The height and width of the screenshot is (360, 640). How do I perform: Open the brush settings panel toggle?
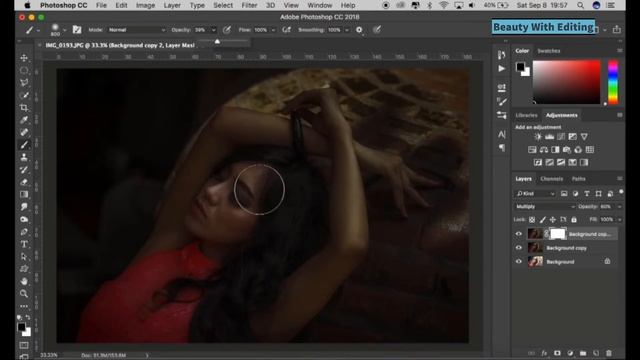coord(77,30)
